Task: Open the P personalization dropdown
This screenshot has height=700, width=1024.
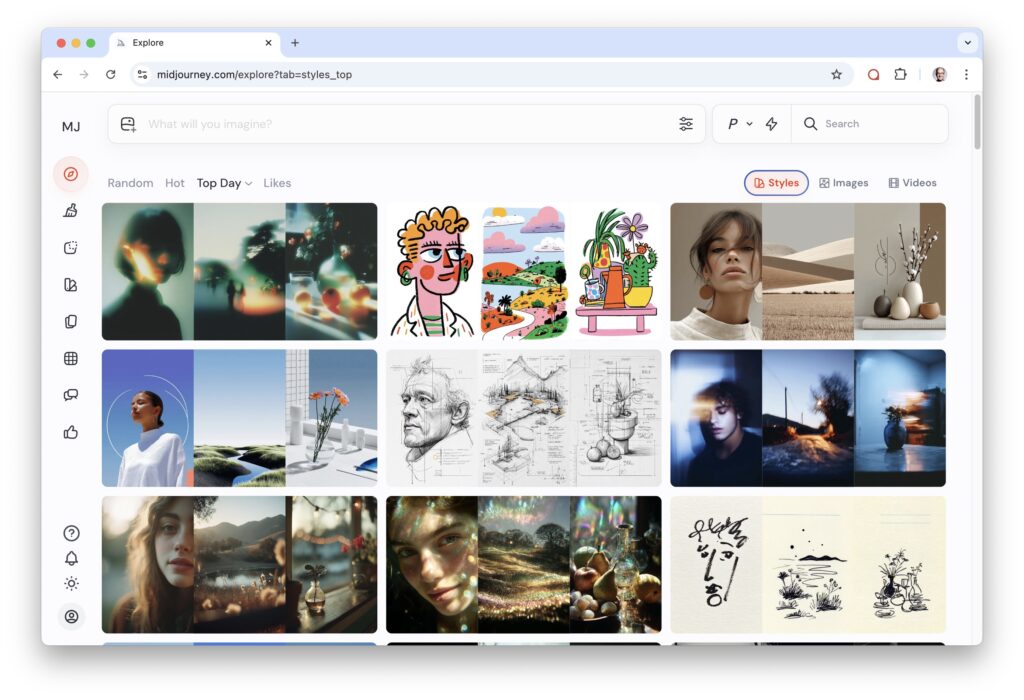Action: pyautogui.click(x=739, y=124)
